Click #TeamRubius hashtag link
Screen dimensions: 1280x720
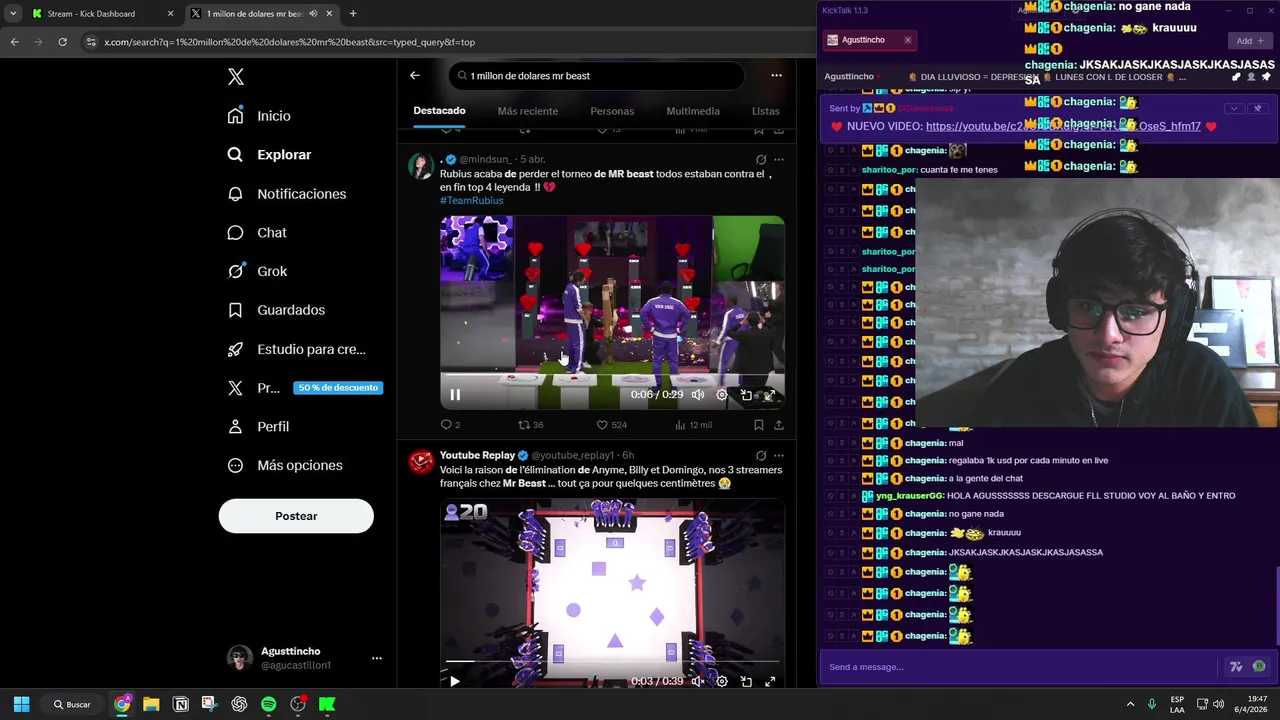point(472,201)
